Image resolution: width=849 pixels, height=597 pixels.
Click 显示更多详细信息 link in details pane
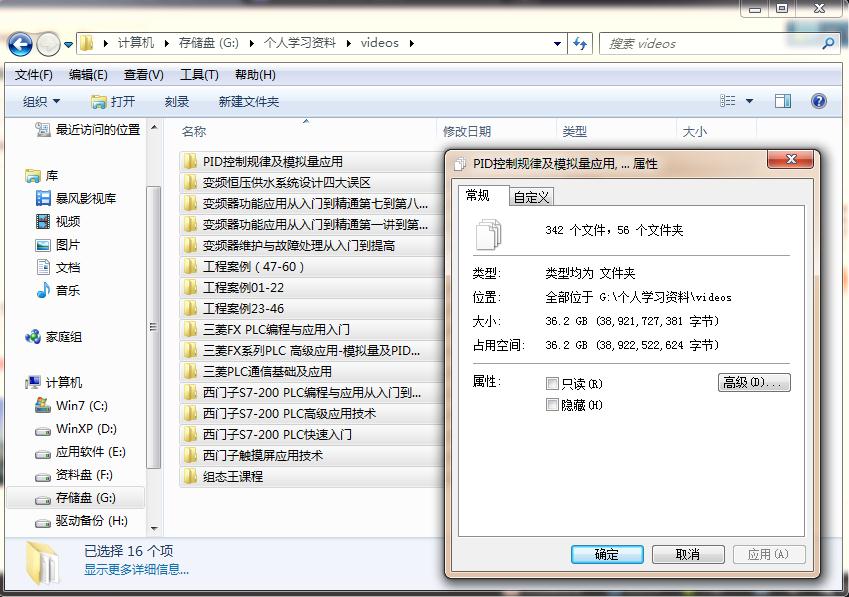point(136,570)
